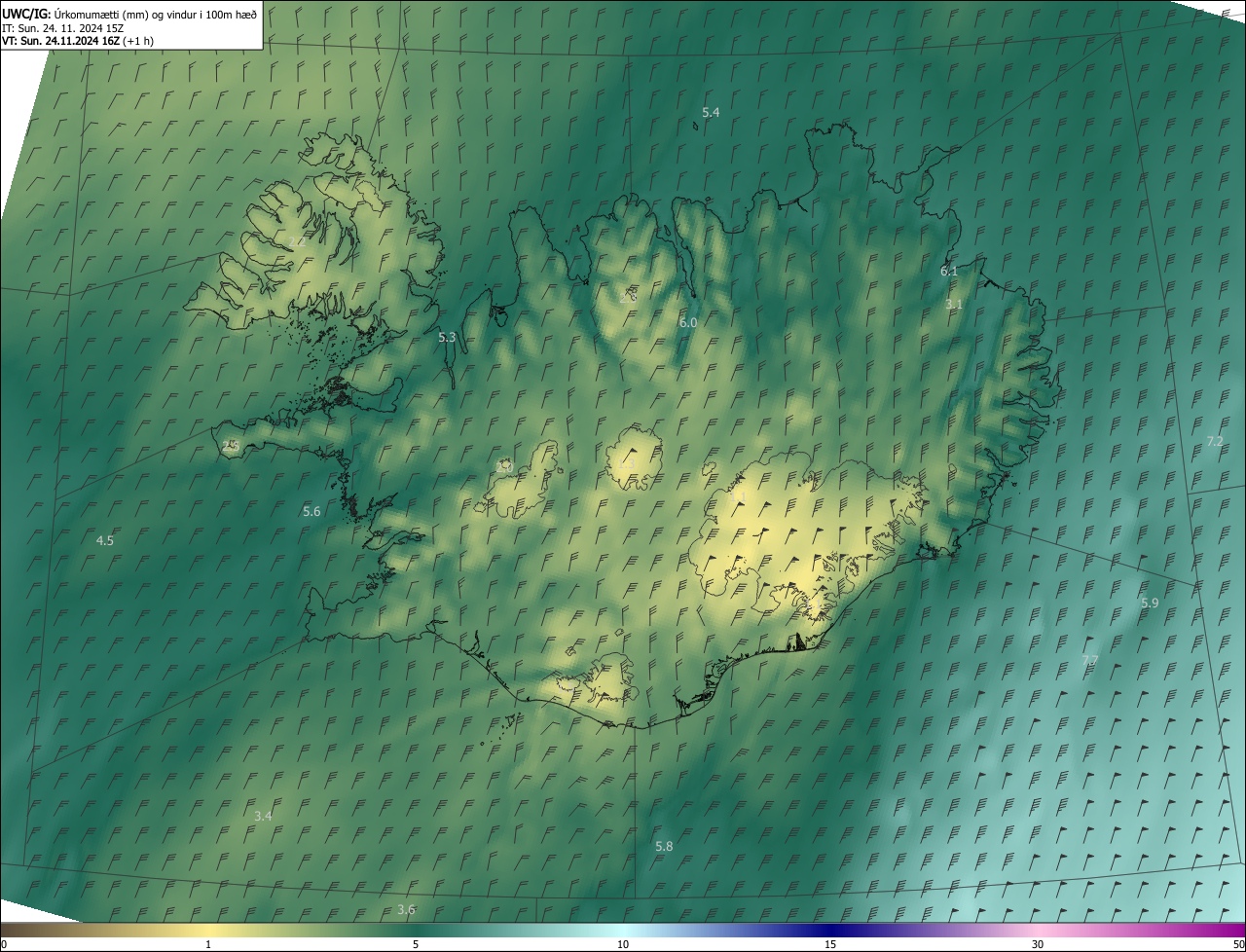The image size is (1246, 952).
Task: Click the 3.6 value above the color bar
Action: click(x=406, y=910)
